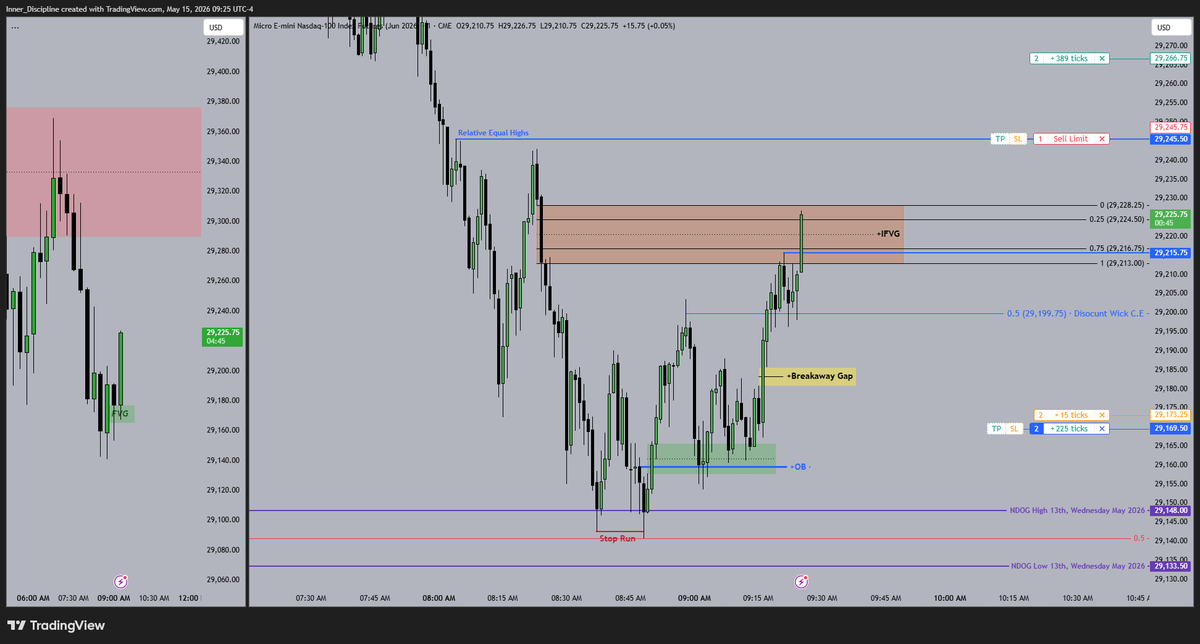Click purple price tag 29,148.00
This screenshot has height=644, width=1200.
[x=1169, y=511]
